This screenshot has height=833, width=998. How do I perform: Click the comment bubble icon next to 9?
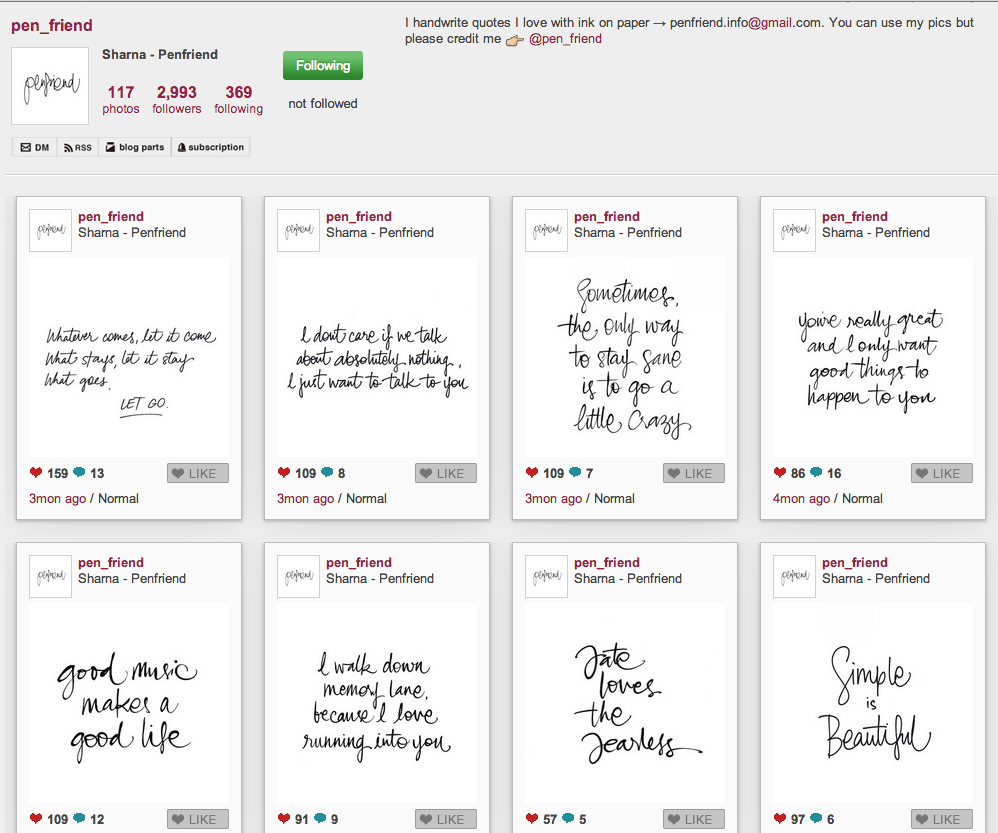321,818
